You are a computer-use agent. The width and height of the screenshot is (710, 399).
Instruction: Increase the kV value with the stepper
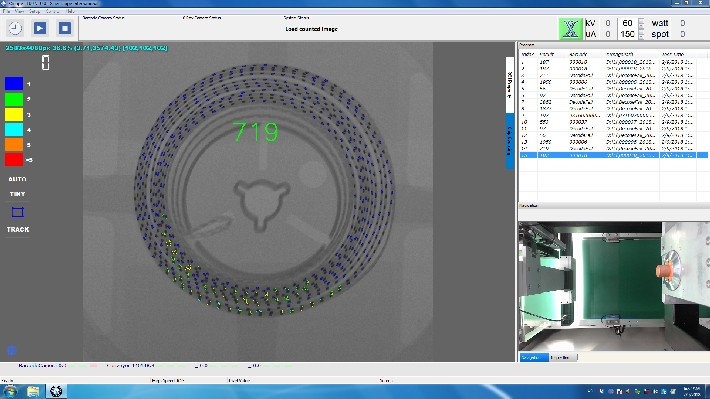click(x=641, y=21)
